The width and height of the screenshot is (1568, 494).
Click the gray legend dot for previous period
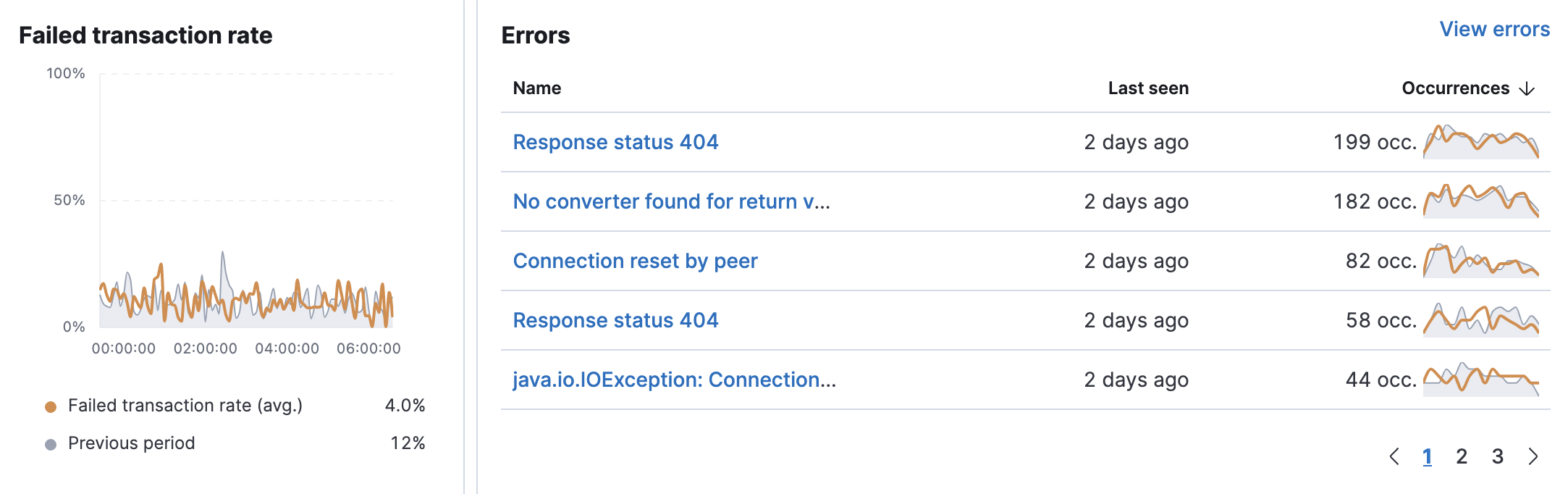click(x=49, y=443)
